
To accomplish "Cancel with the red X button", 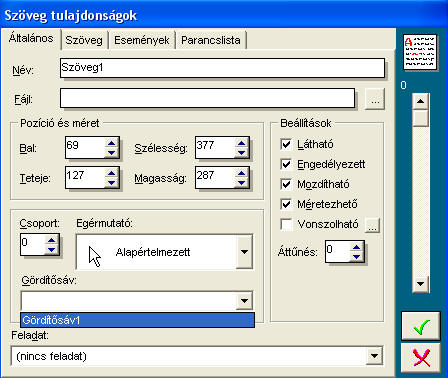I will click(x=421, y=358).
